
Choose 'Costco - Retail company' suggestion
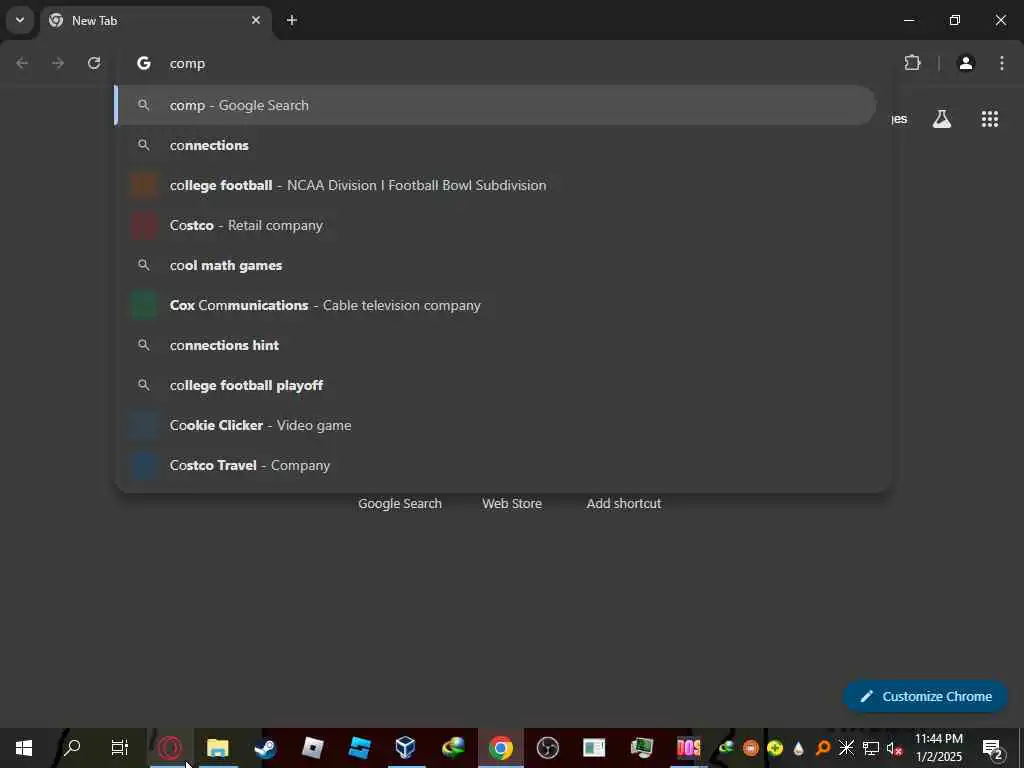point(496,225)
